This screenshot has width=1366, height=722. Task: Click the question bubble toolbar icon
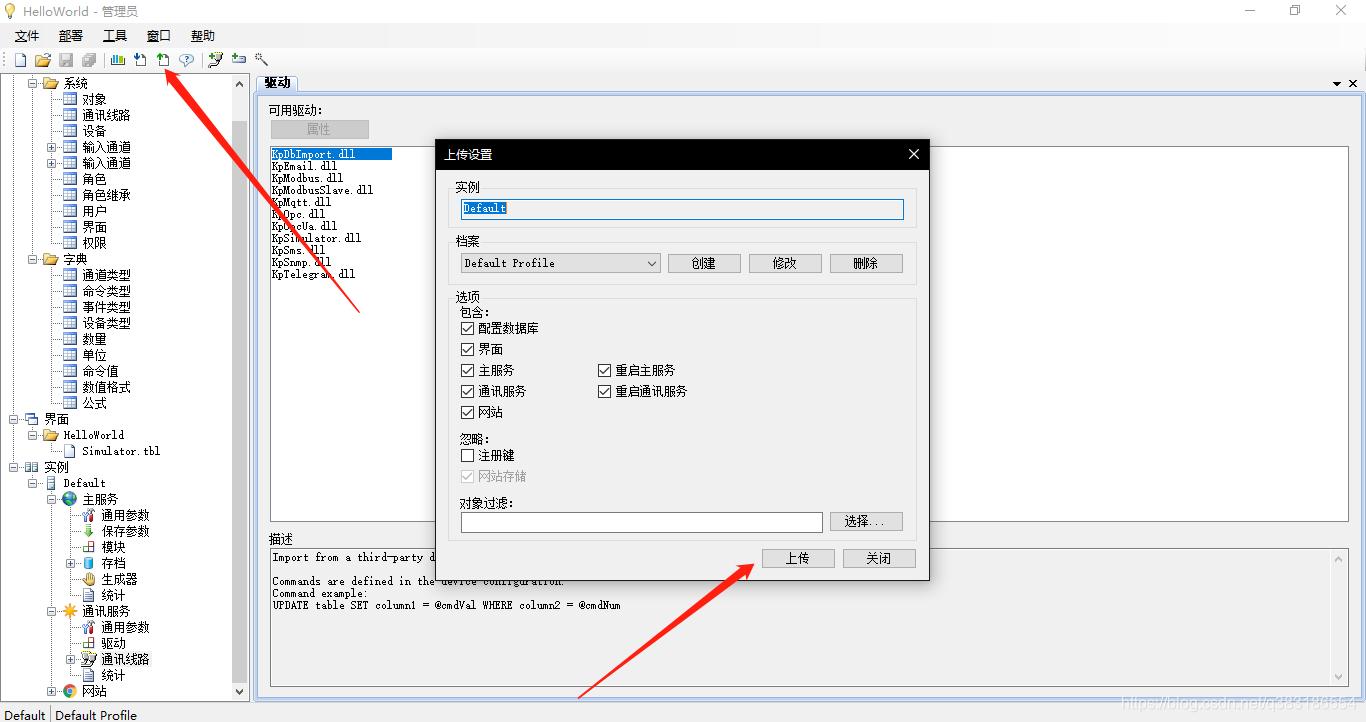tap(186, 60)
